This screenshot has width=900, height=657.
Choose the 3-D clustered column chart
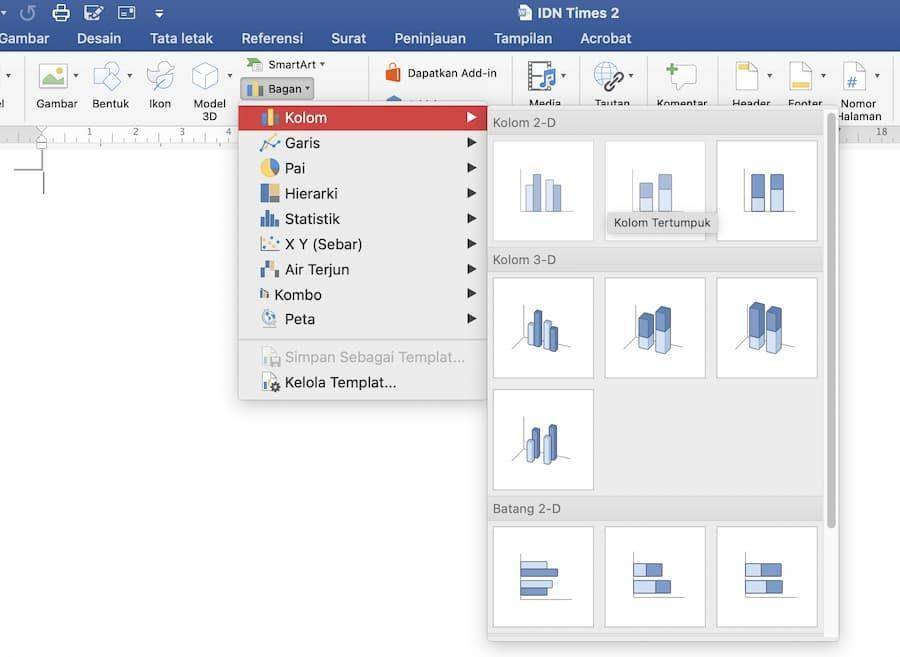click(543, 328)
